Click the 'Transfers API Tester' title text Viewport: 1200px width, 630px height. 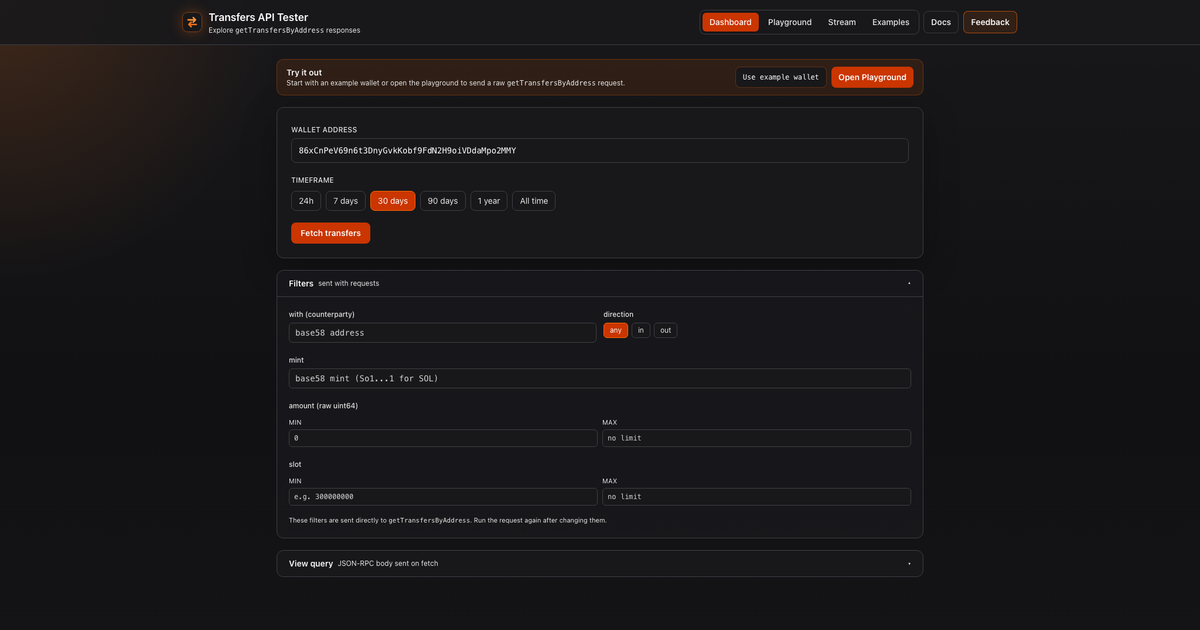click(x=258, y=17)
